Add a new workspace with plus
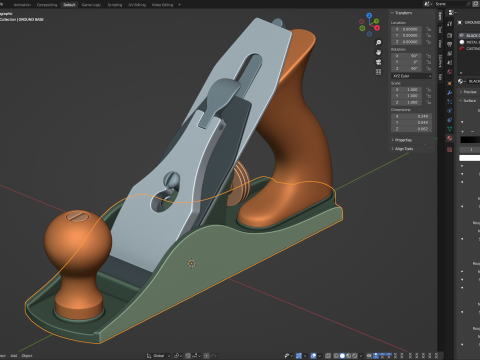480x360 pixels. click(179, 5)
